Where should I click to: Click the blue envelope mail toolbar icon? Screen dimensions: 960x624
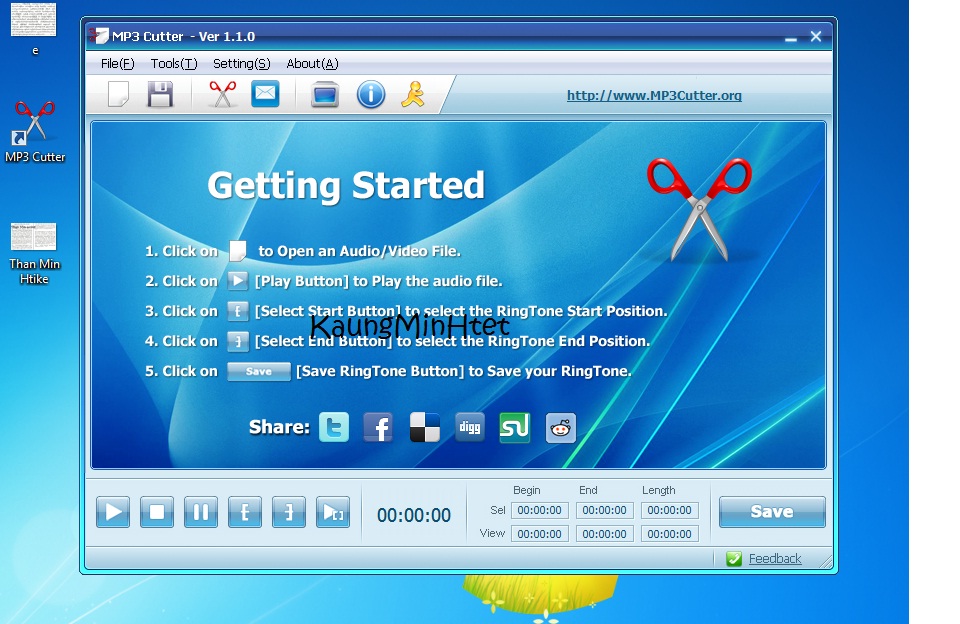(265, 94)
